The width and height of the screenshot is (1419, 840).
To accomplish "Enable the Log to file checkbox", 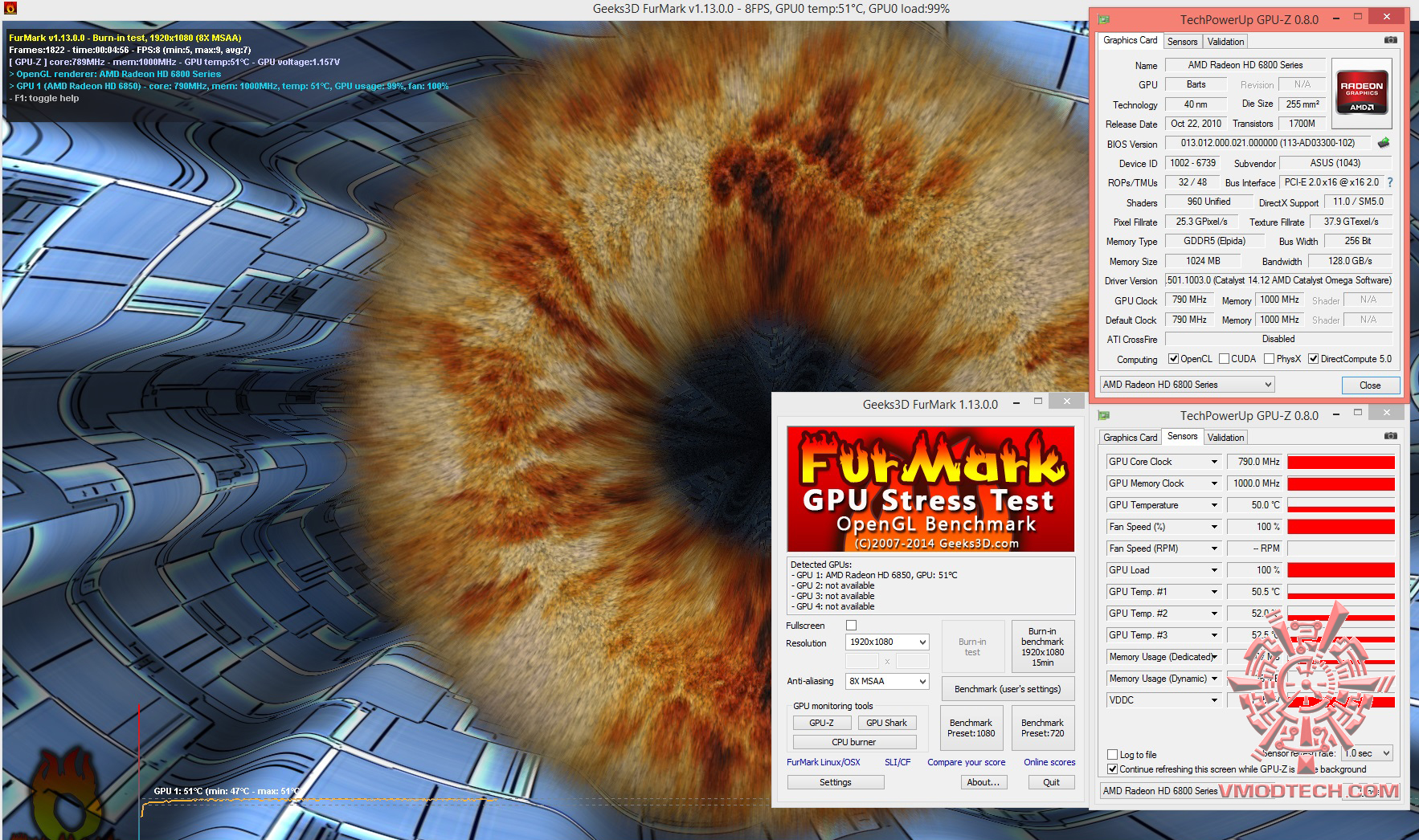I will pyautogui.click(x=1113, y=755).
